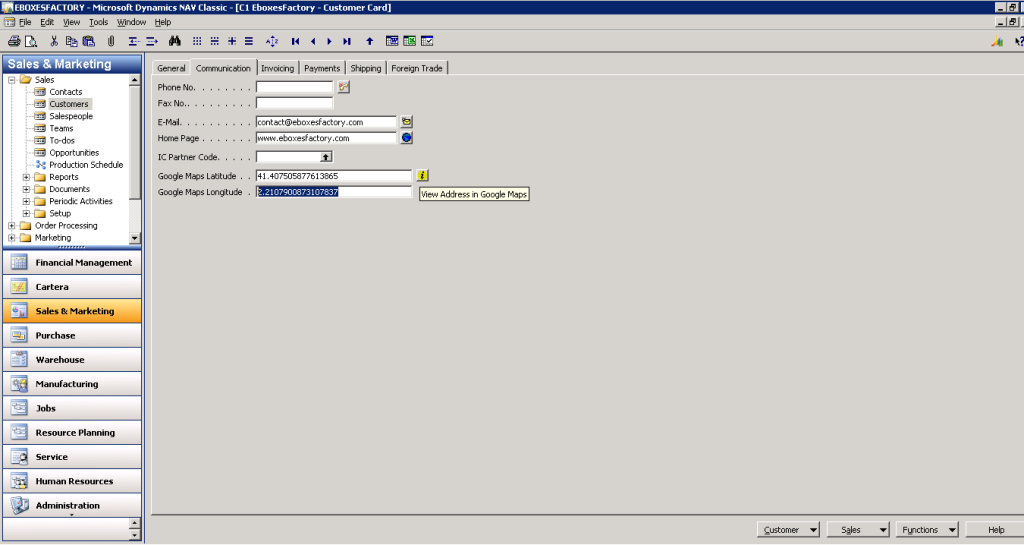This screenshot has height=545, width=1024.
Task: Click the send e-mail icon beside E-Mail
Action: (x=406, y=121)
